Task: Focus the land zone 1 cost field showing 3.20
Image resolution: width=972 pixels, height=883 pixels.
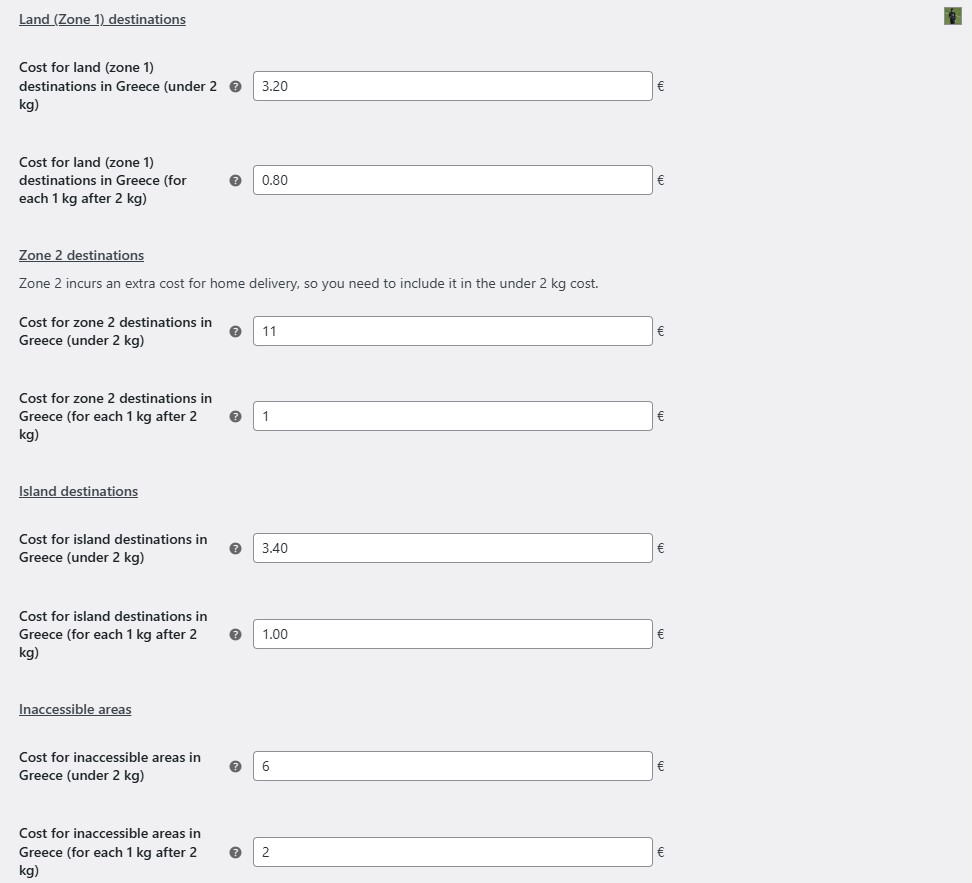Action: pos(453,86)
